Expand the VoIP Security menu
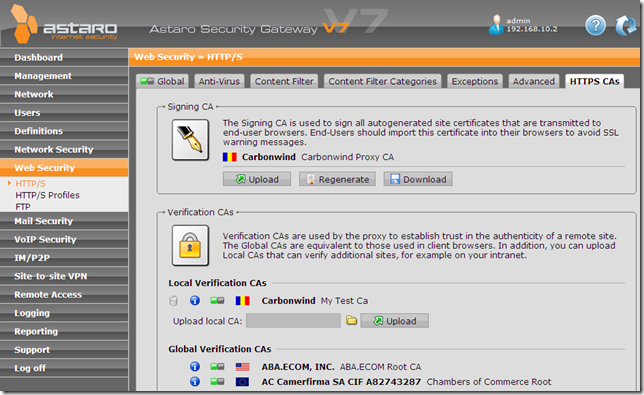 click(64, 239)
